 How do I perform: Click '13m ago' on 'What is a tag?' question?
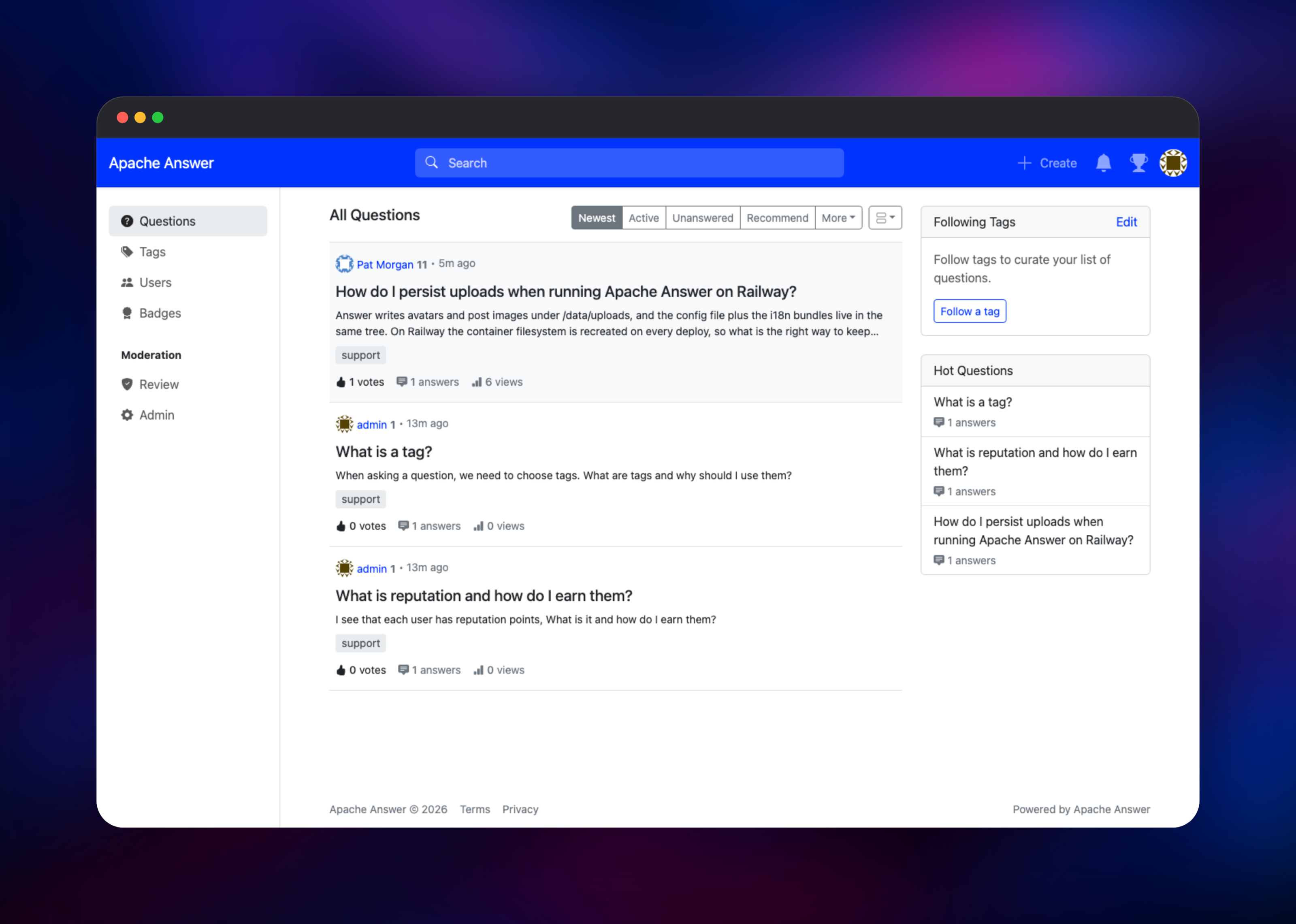[427, 423]
